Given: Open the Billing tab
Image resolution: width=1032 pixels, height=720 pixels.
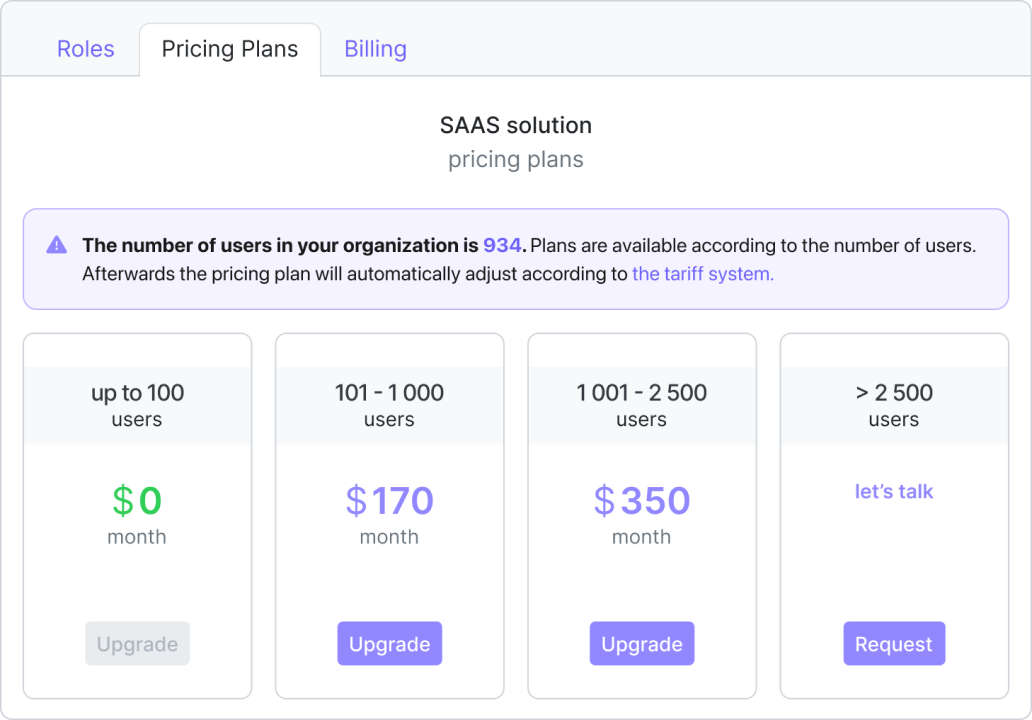Looking at the screenshot, I should 375,49.
